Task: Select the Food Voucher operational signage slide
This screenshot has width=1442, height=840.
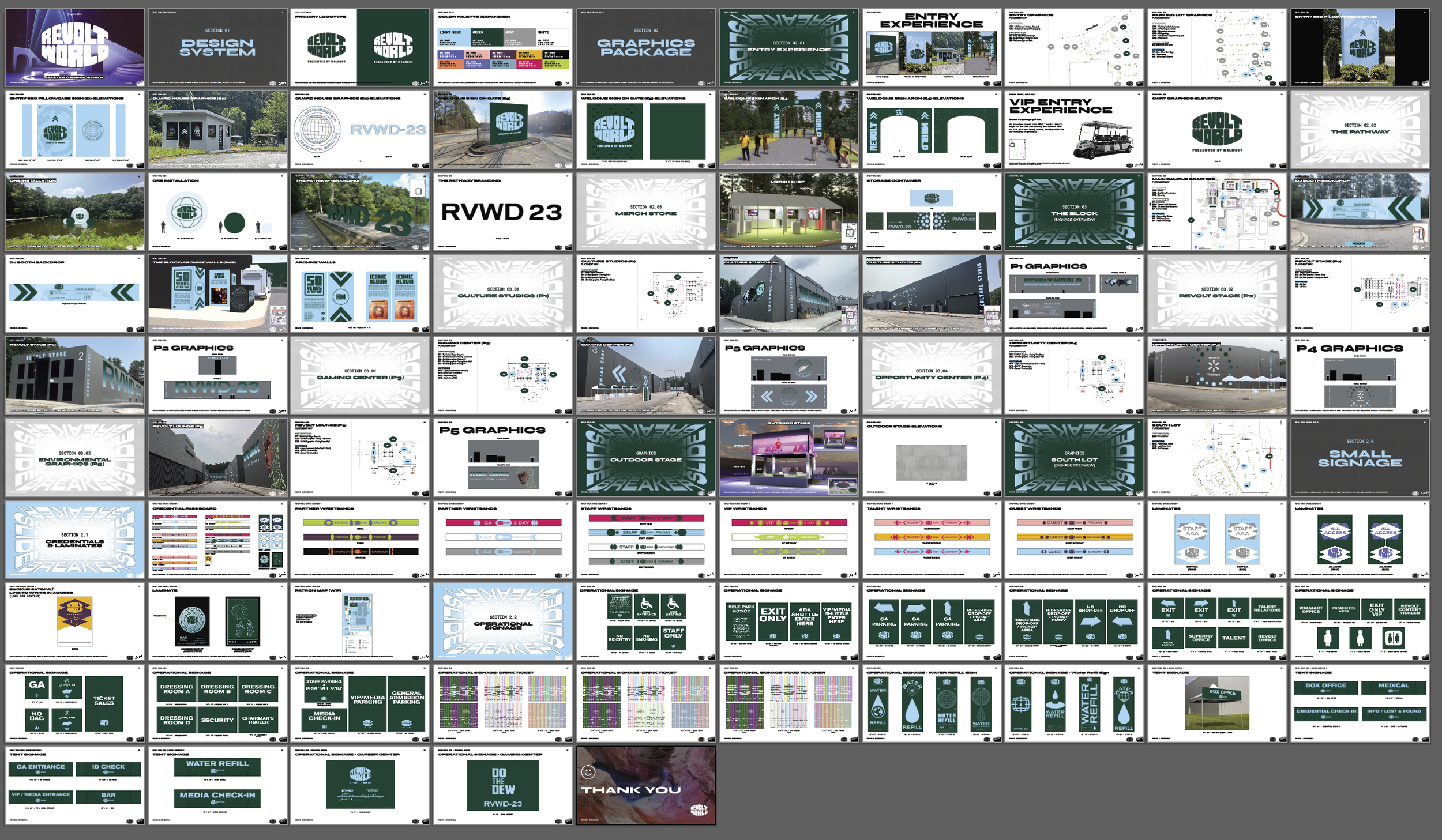Action: (x=788, y=703)
